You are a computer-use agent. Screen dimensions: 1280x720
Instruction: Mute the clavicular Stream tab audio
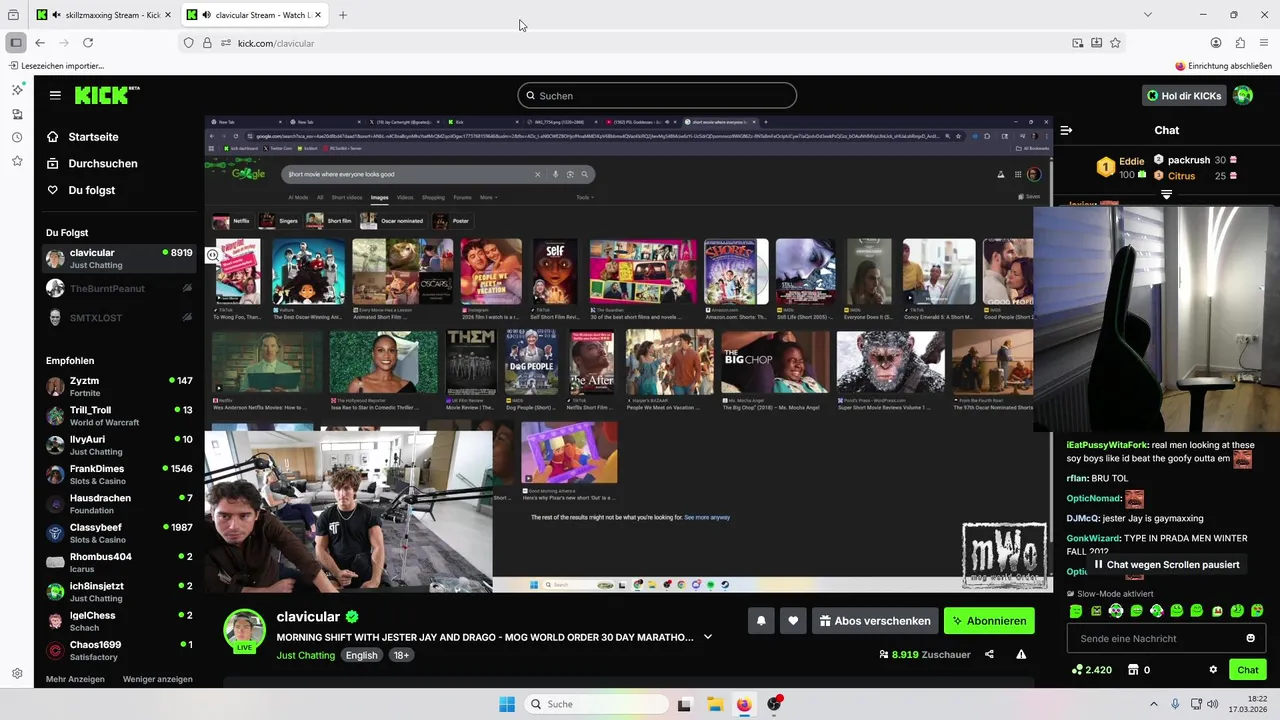click(x=205, y=15)
